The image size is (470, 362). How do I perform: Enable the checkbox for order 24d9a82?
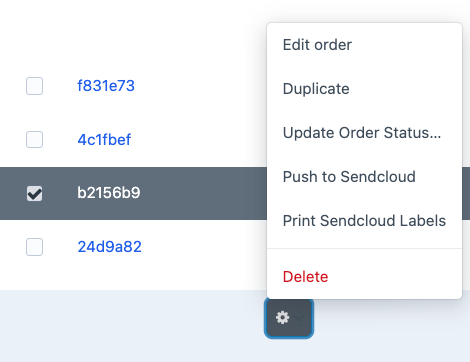pyautogui.click(x=34, y=247)
